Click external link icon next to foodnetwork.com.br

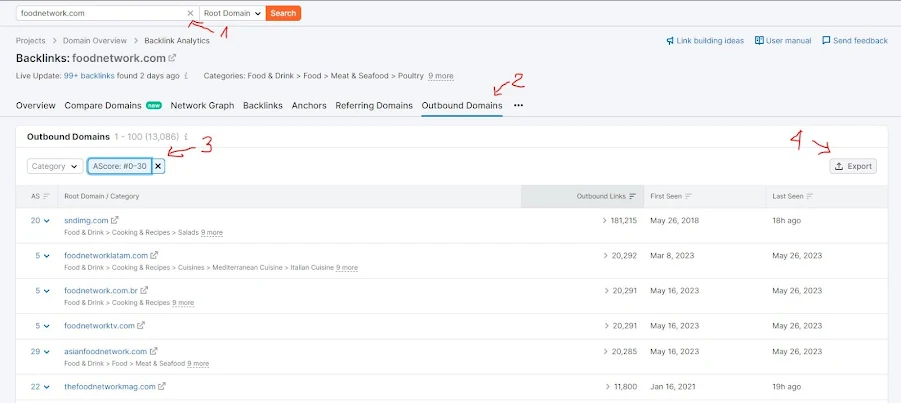point(144,290)
